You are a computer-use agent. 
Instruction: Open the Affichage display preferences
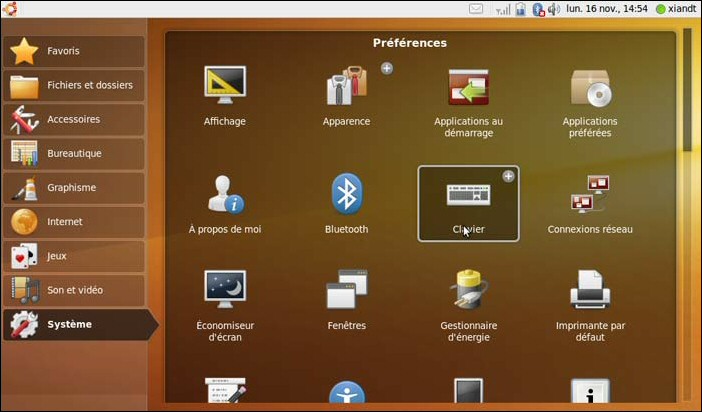point(225,96)
